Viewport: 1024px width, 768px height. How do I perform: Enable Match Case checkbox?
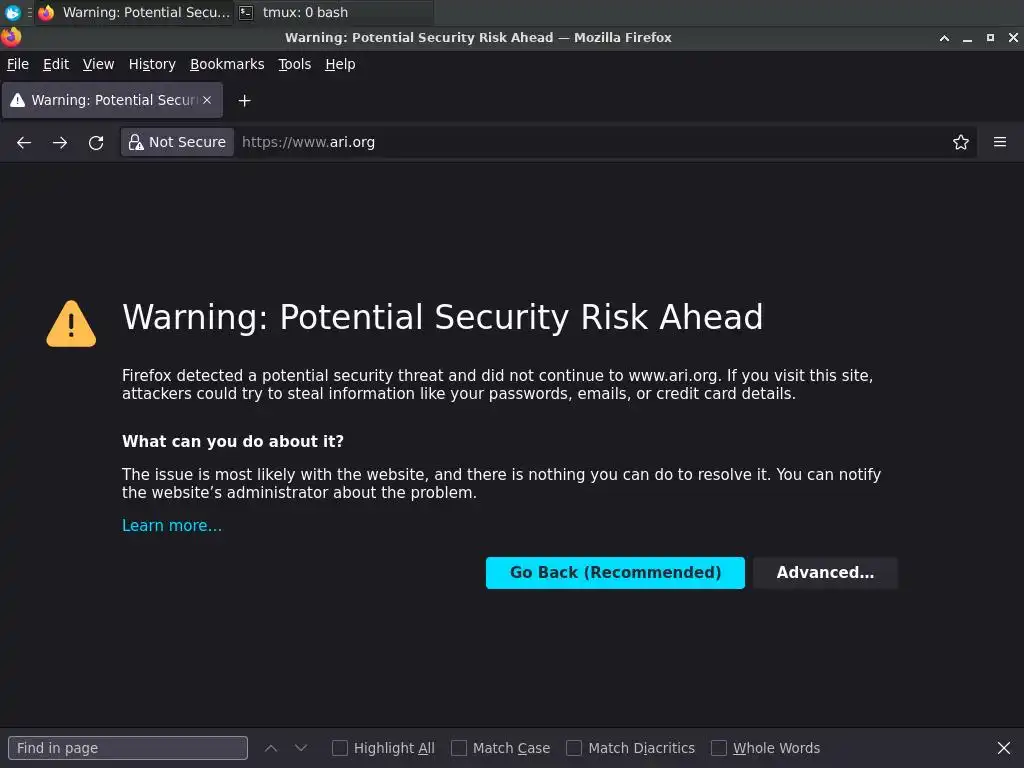459,748
